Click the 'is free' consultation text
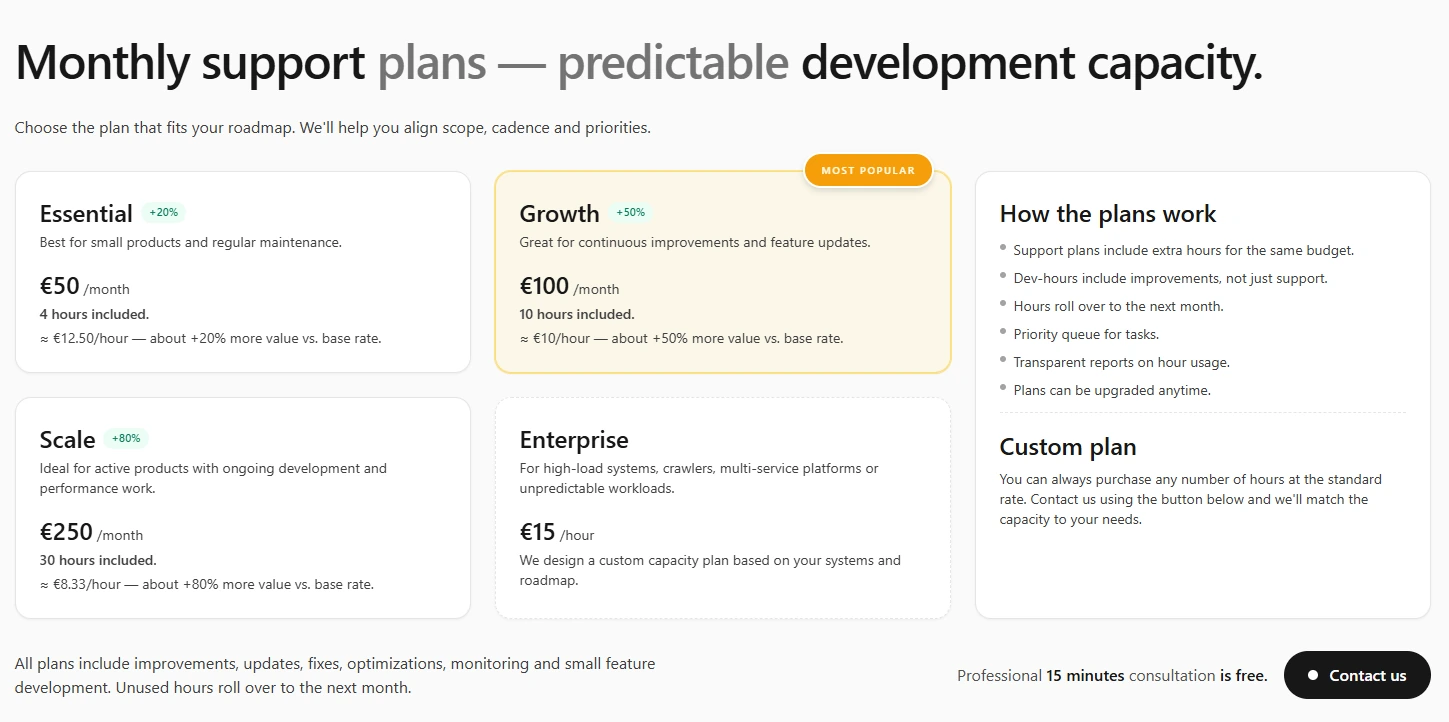Screen dimensions: 1449x722 pyautogui.click(x=1243, y=675)
